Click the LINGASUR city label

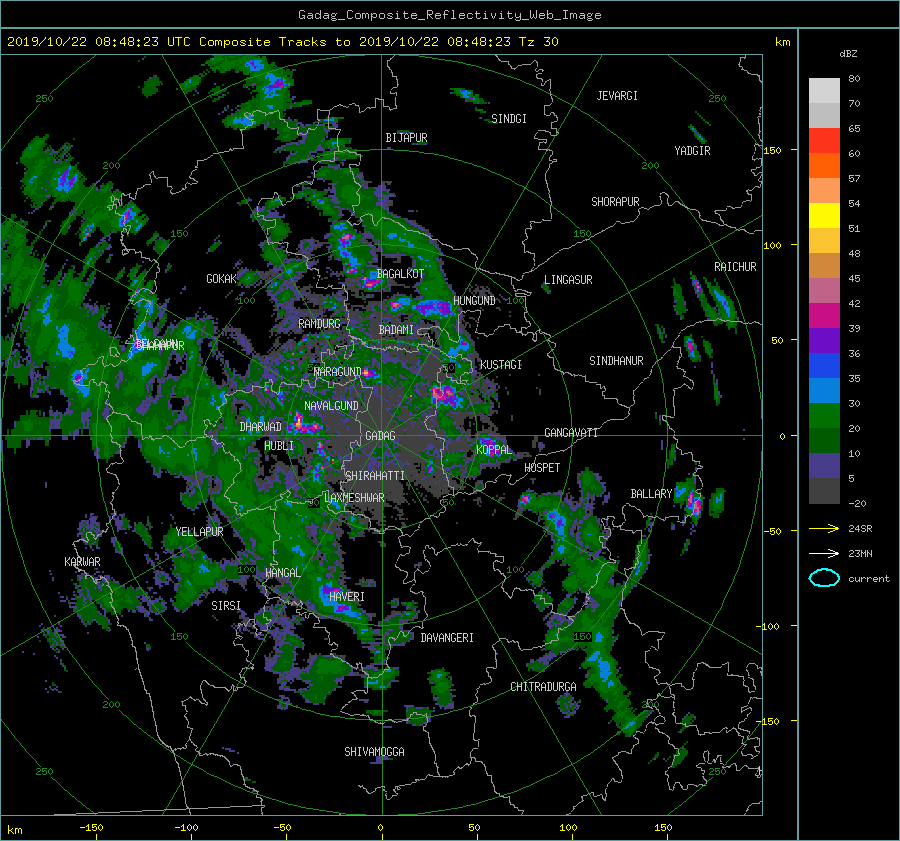coord(568,280)
